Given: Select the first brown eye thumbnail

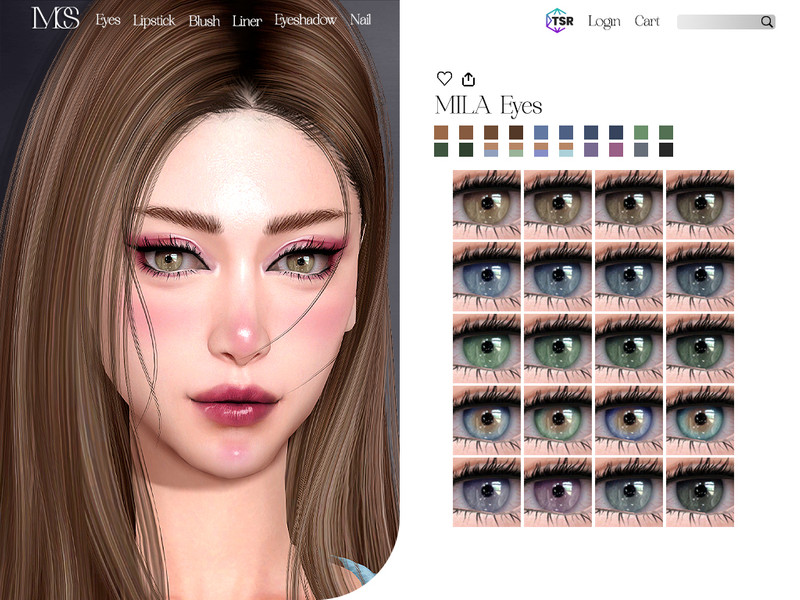Looking at the screenshot, I should [487, 203].
